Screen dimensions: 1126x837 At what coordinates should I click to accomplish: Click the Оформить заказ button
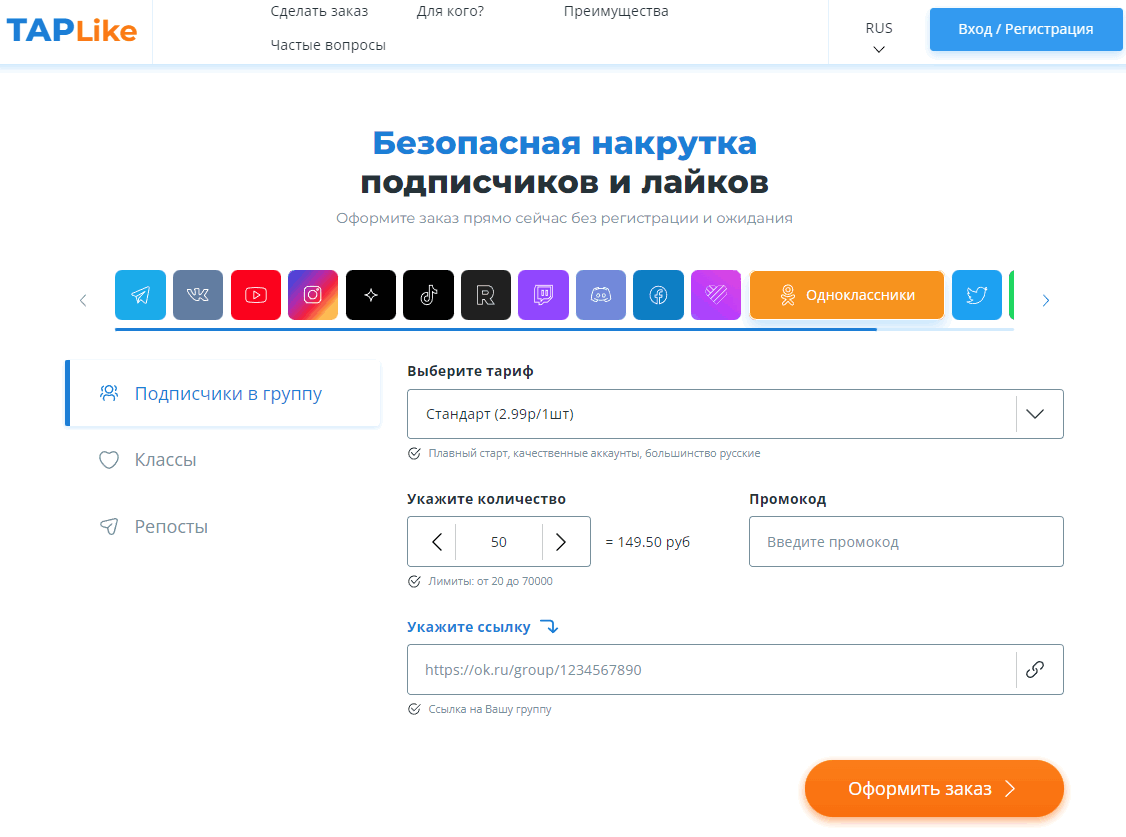tap(934, 788)
